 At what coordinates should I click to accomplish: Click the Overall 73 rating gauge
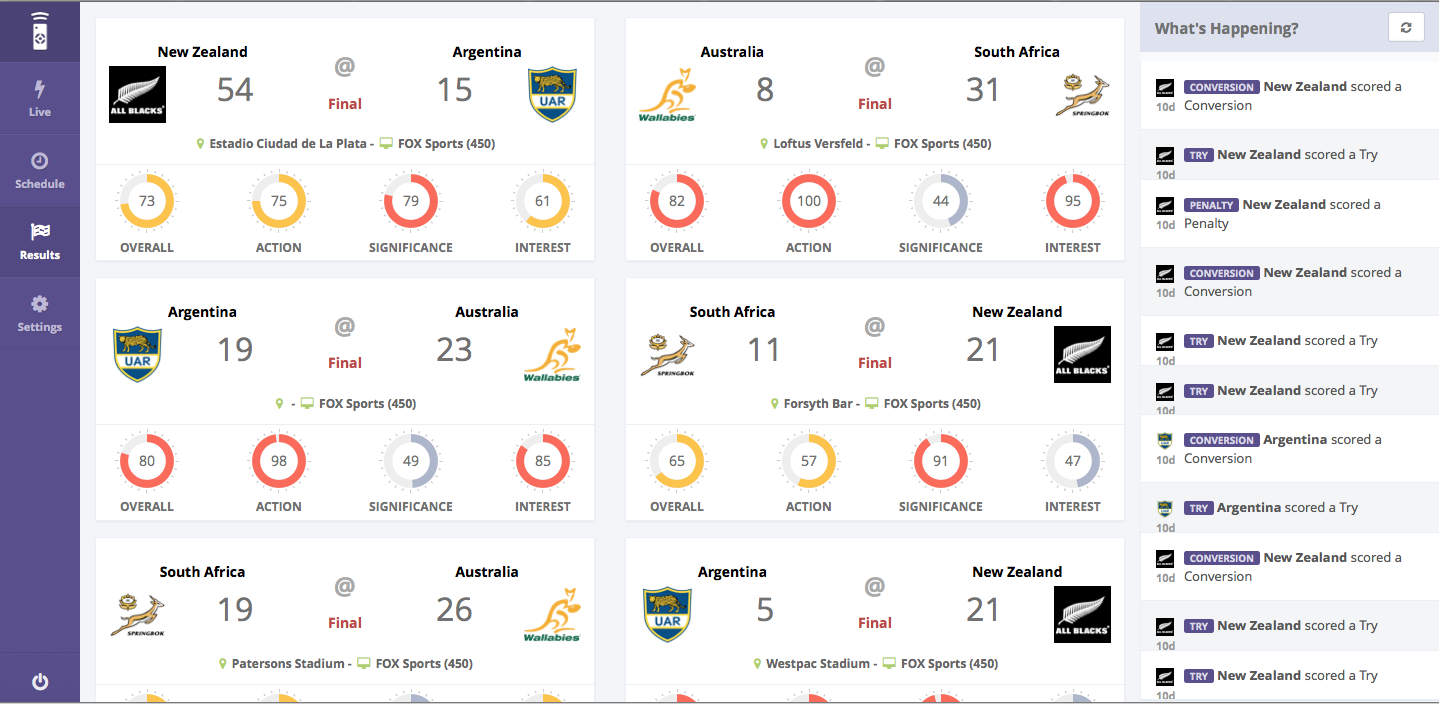click(x=147, y=201)
